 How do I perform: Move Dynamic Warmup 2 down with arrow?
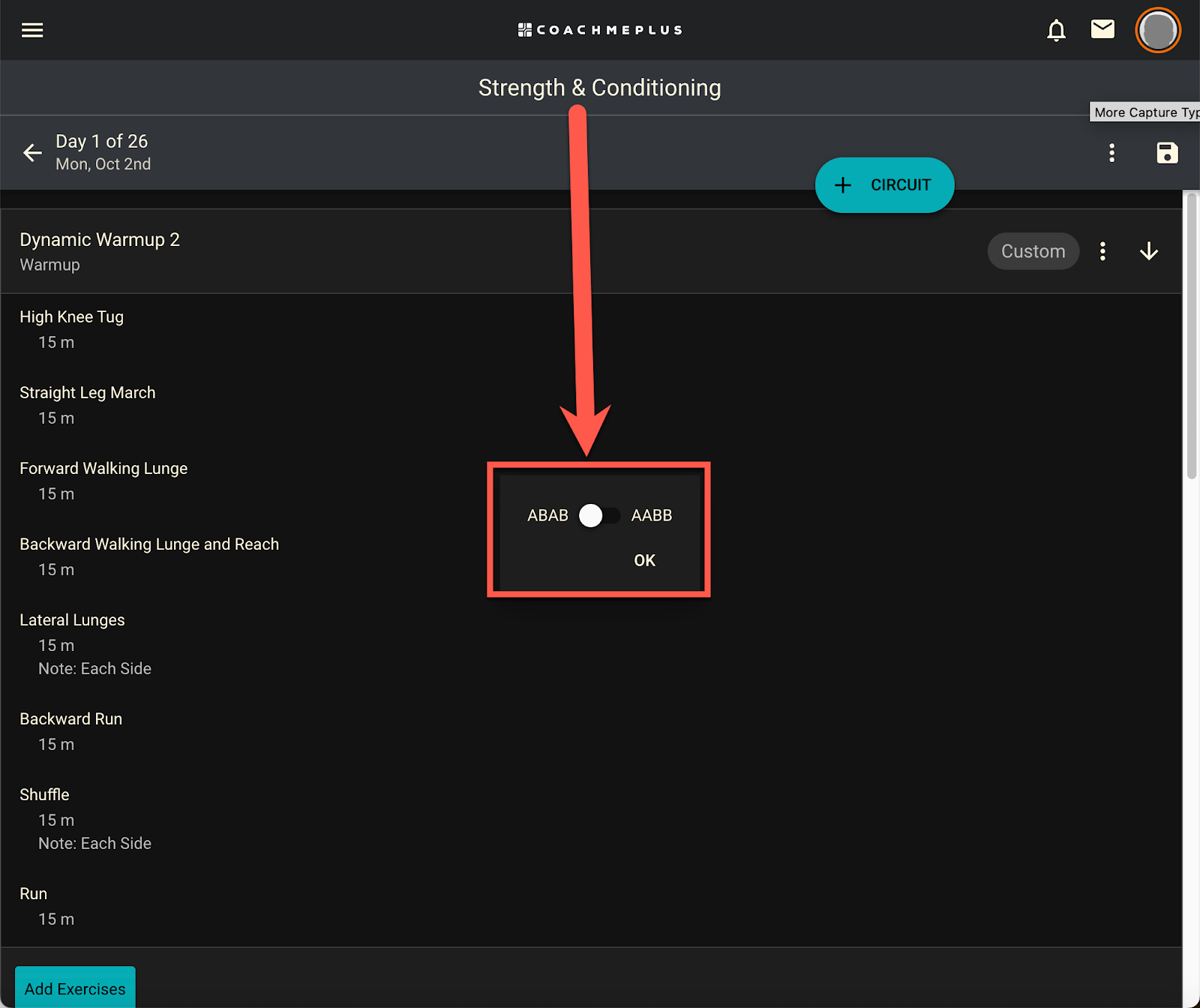pos(1149,251)
